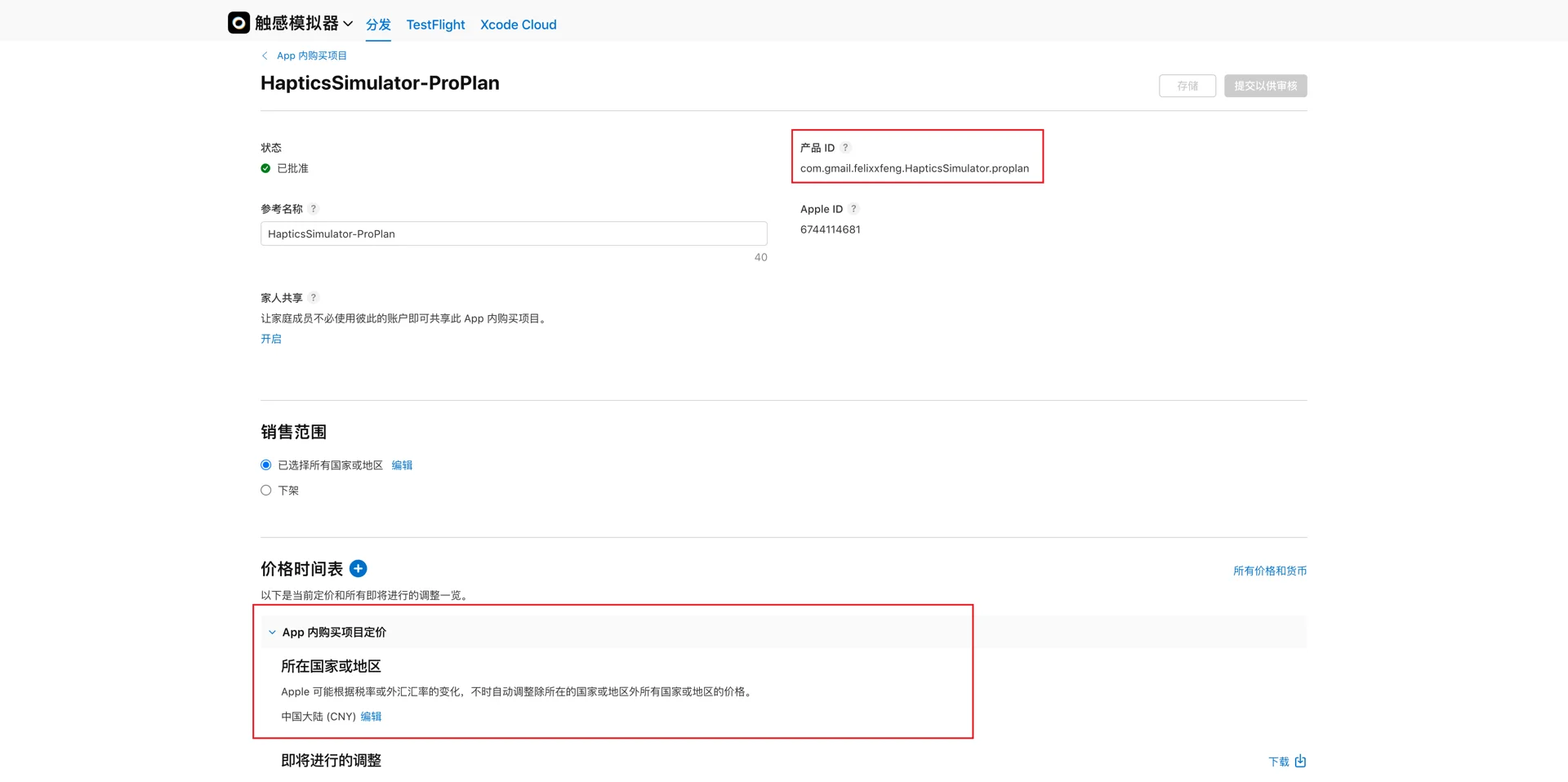The width and height of the screenshot is (1568, 782).
Task: Show help for Apple ID
Action: pos(853,209)
